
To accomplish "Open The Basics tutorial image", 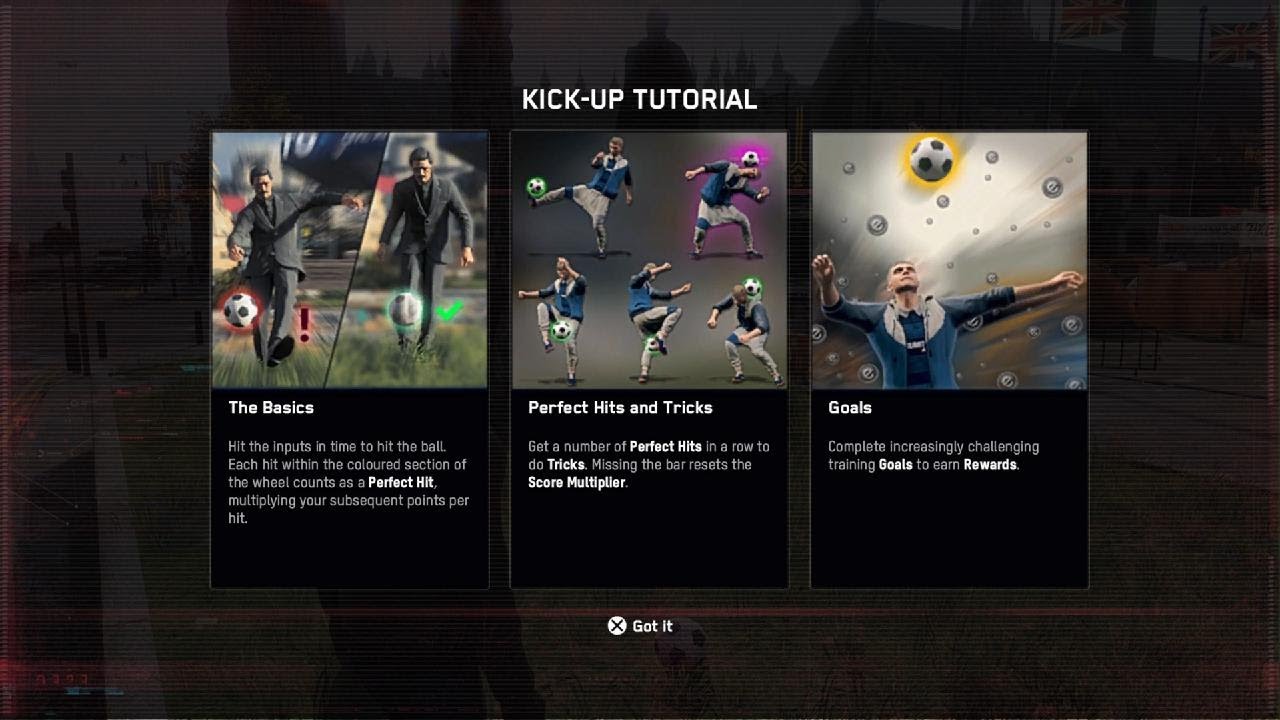I will click(x=350, y=260).
